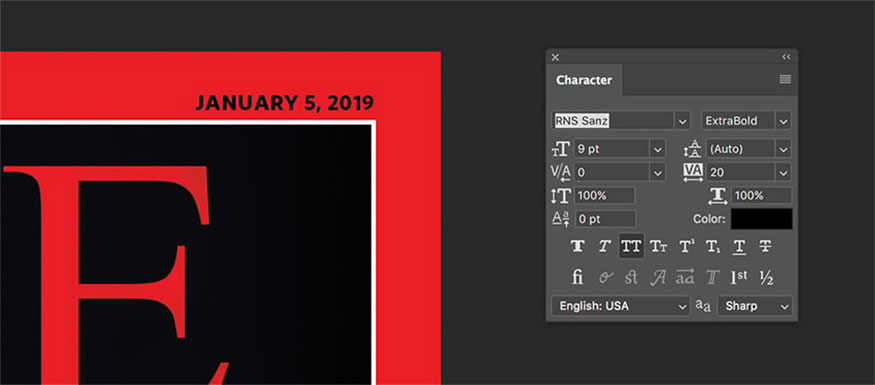Apply Subscript style

click(713, 246)
